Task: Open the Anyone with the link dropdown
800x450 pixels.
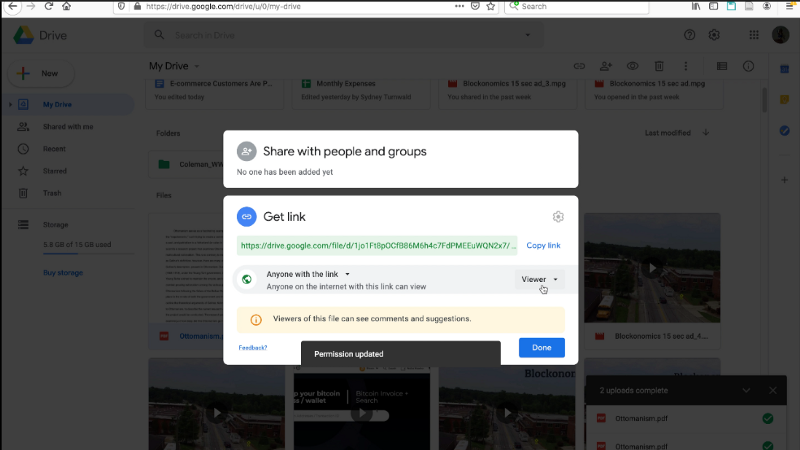Action: point(308,274)
